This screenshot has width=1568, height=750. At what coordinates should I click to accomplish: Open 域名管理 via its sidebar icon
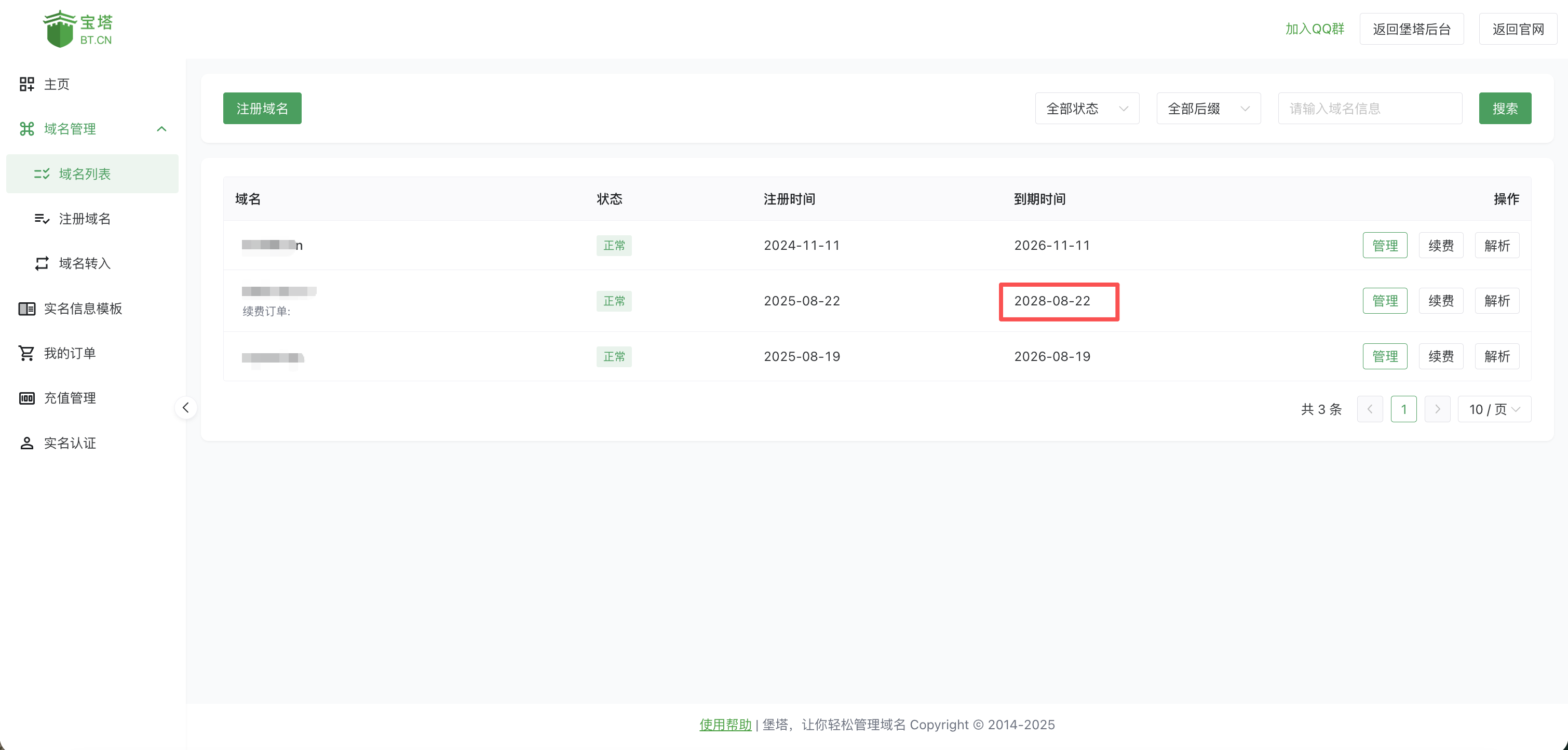tap(27, 128)
